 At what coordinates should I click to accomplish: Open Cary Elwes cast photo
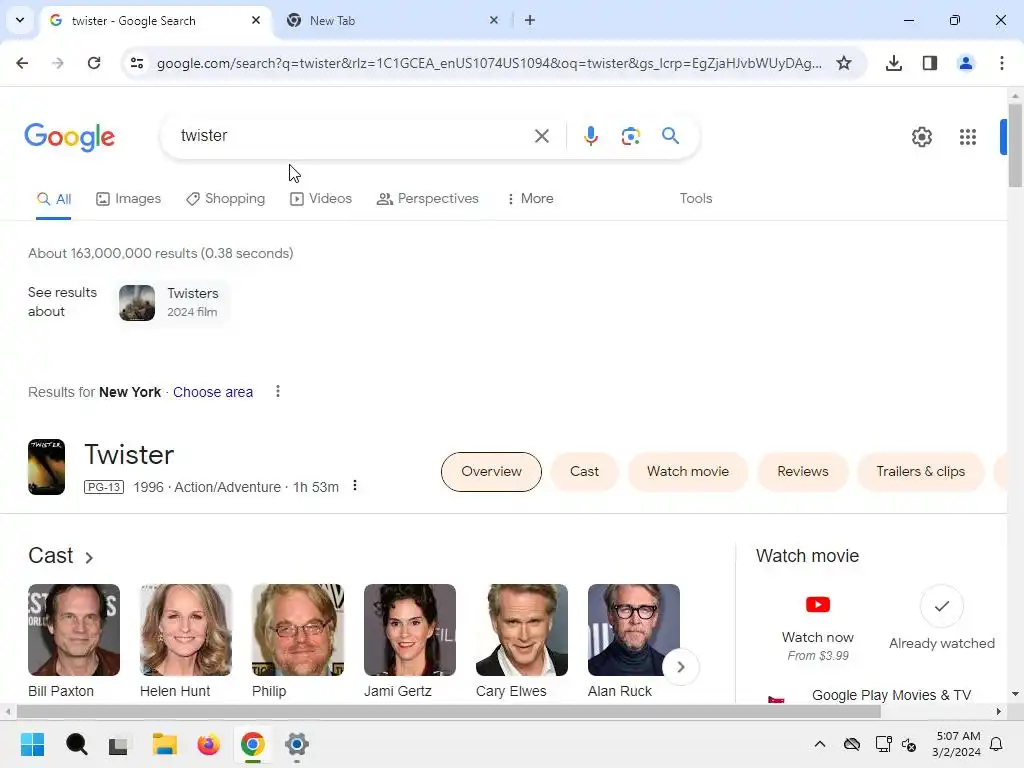click(522, 630)
